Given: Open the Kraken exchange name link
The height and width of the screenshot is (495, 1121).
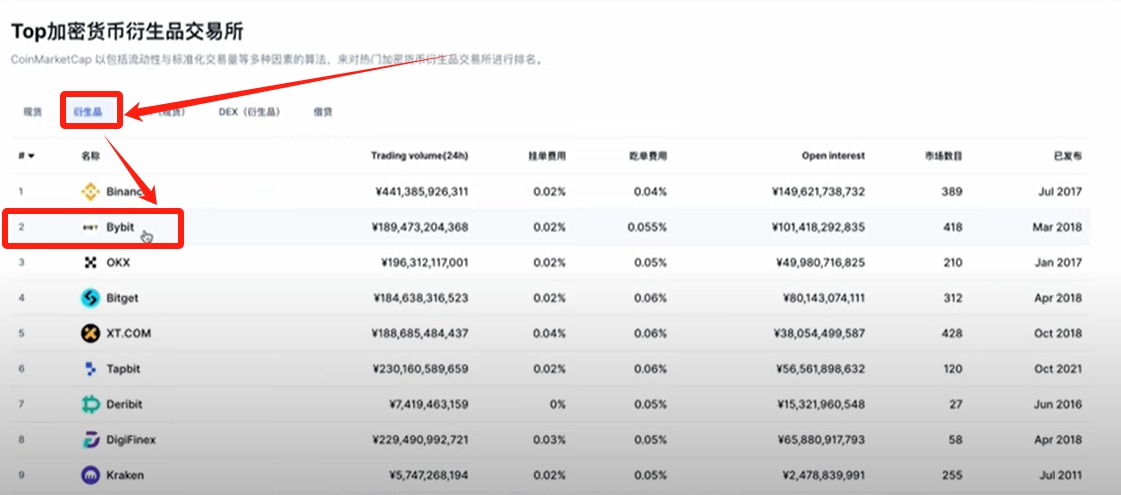Looking at the screenshot, I should point(125,475).
